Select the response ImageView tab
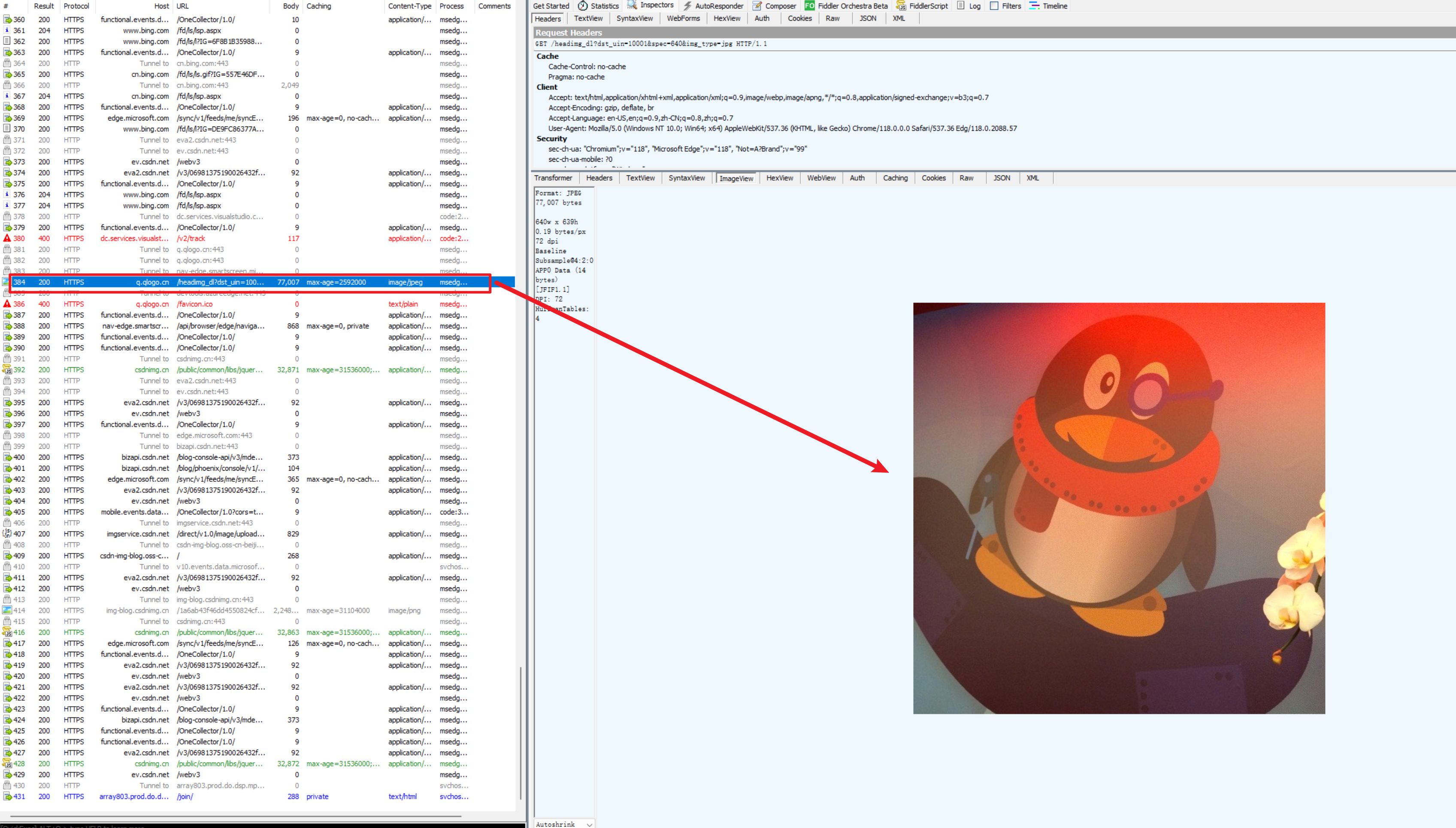This screenshot has height=828, width=1456. [736, 178]
